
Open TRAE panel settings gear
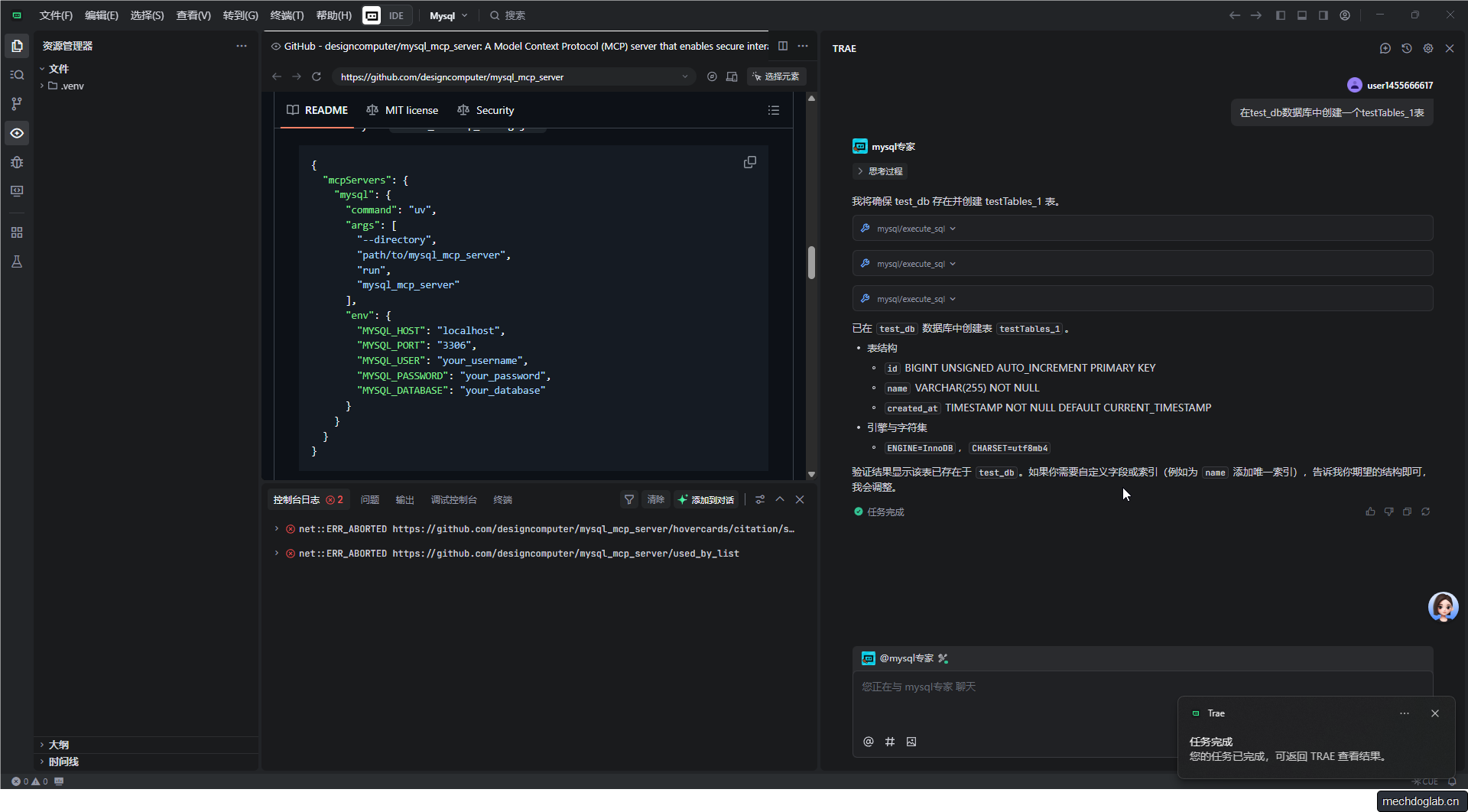[x=1428, y=48]
